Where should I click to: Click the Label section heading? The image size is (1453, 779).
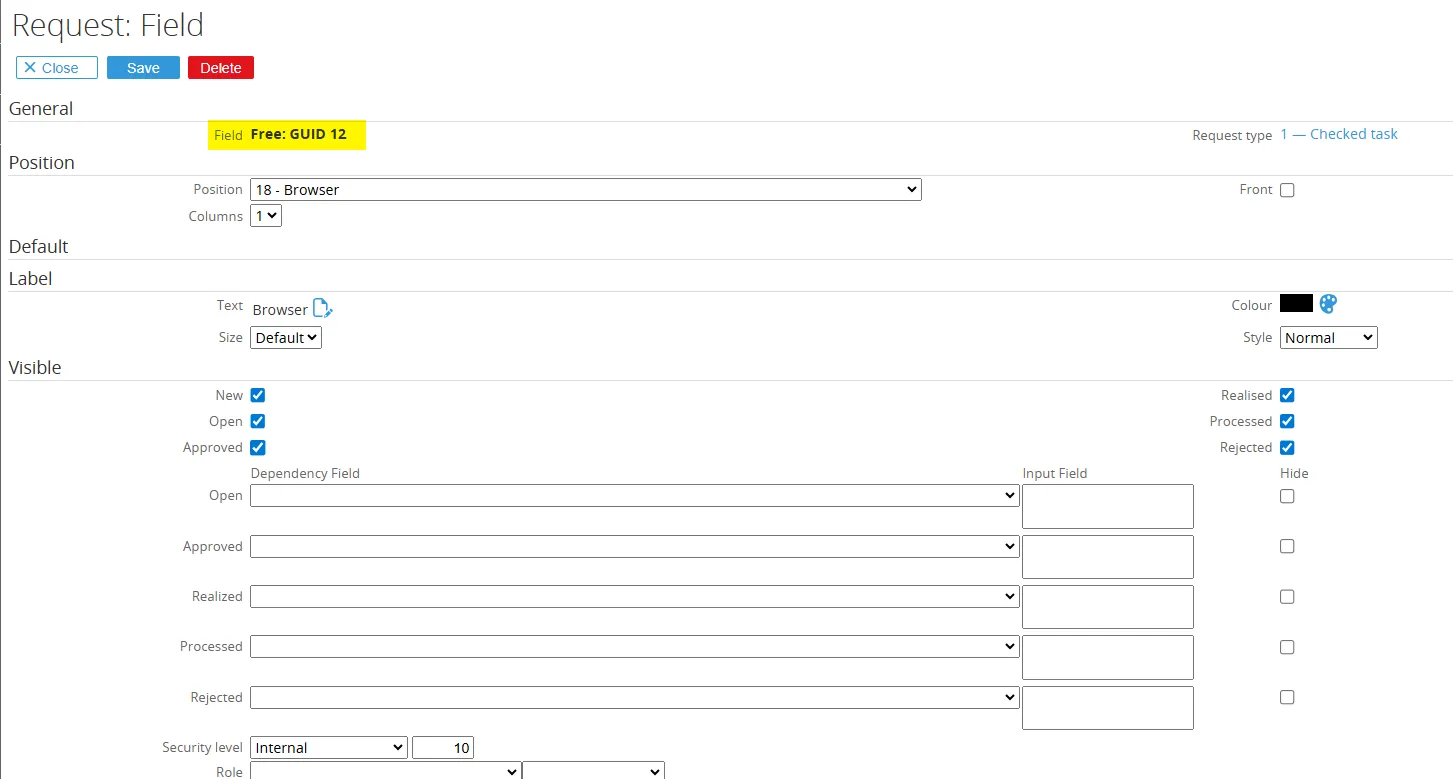point(30,278)
